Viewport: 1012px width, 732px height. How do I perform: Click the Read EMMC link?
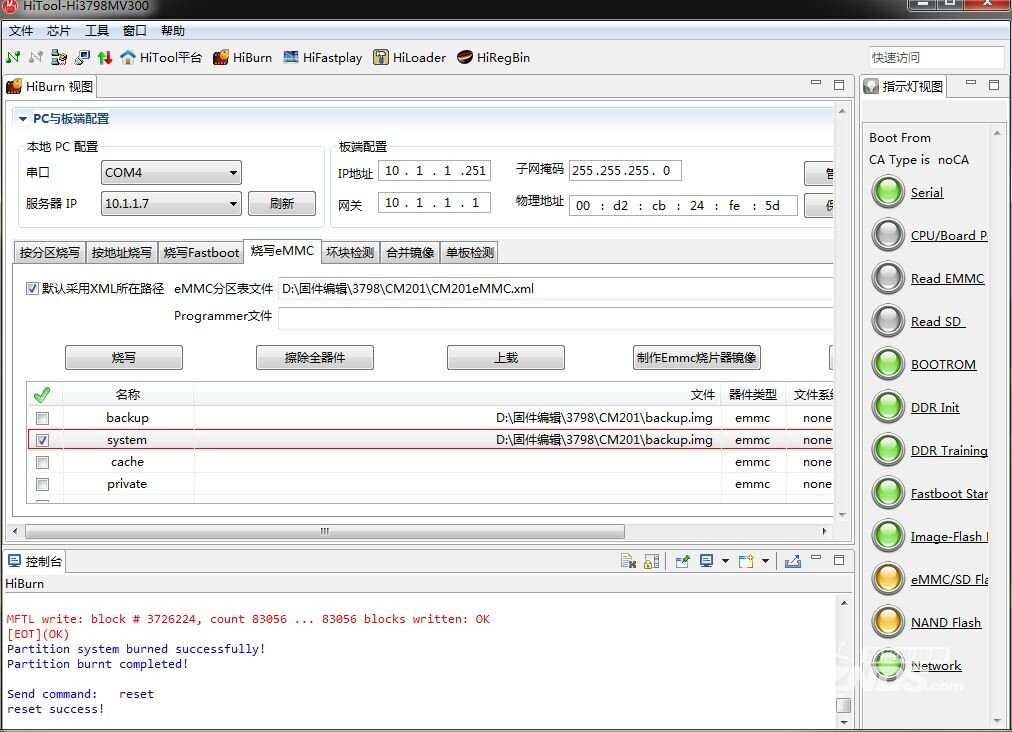pos(947,279)
